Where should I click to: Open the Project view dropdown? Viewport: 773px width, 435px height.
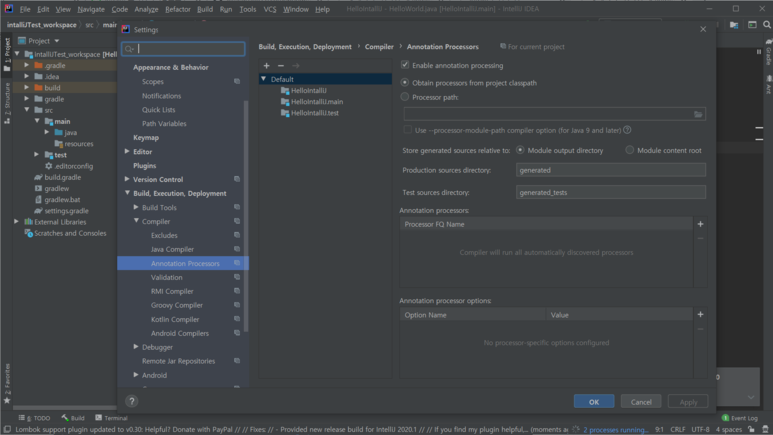click(57, 41)
